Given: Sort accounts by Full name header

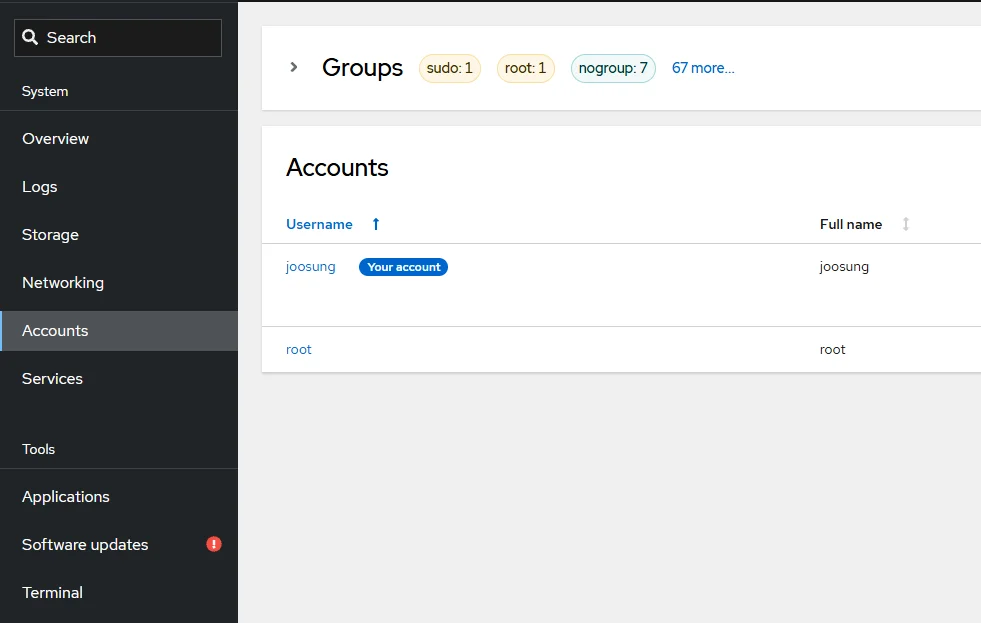Looking at the screenshot, I should tap(851, 224).
